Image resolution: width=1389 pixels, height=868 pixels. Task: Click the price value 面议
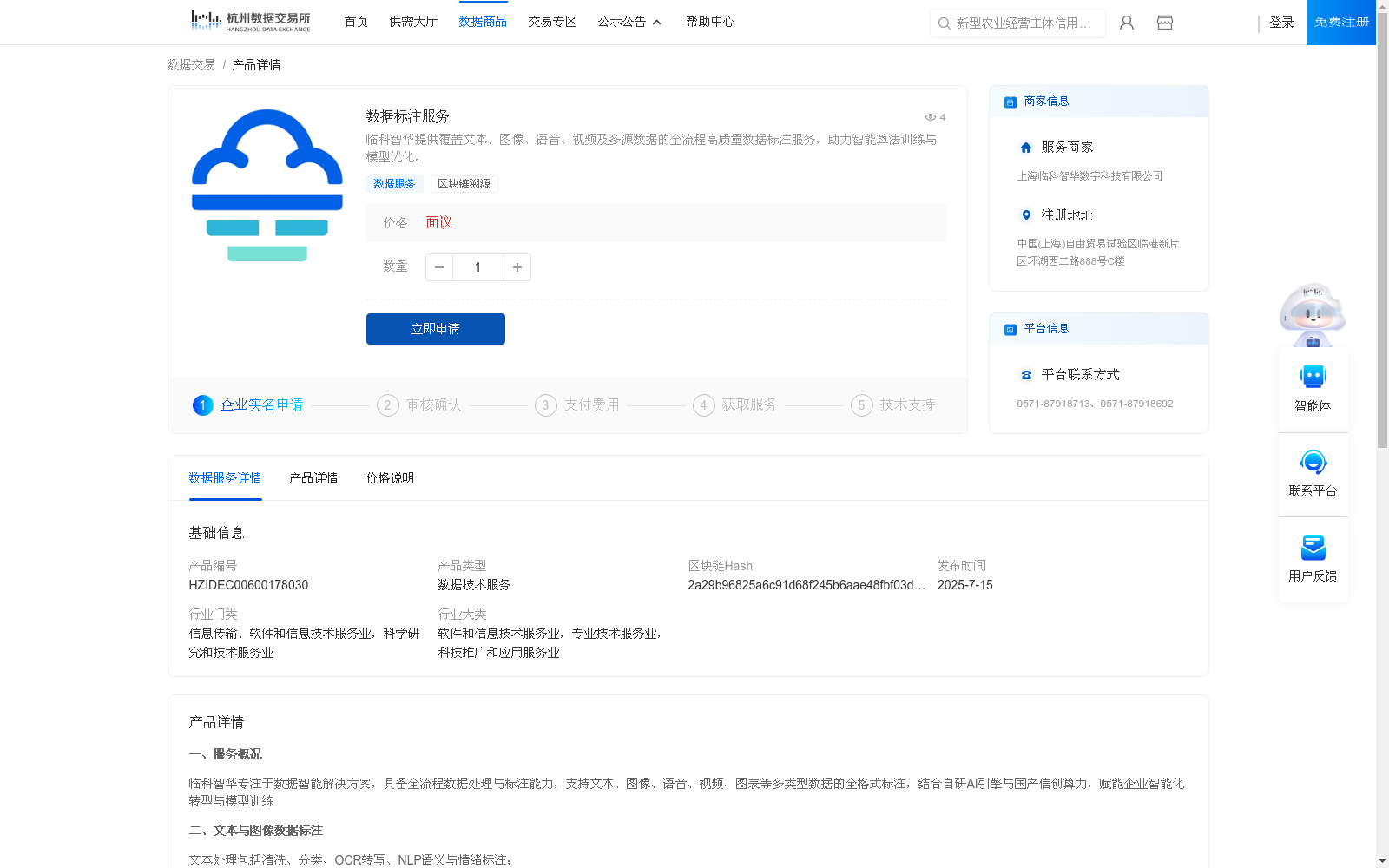439,223
